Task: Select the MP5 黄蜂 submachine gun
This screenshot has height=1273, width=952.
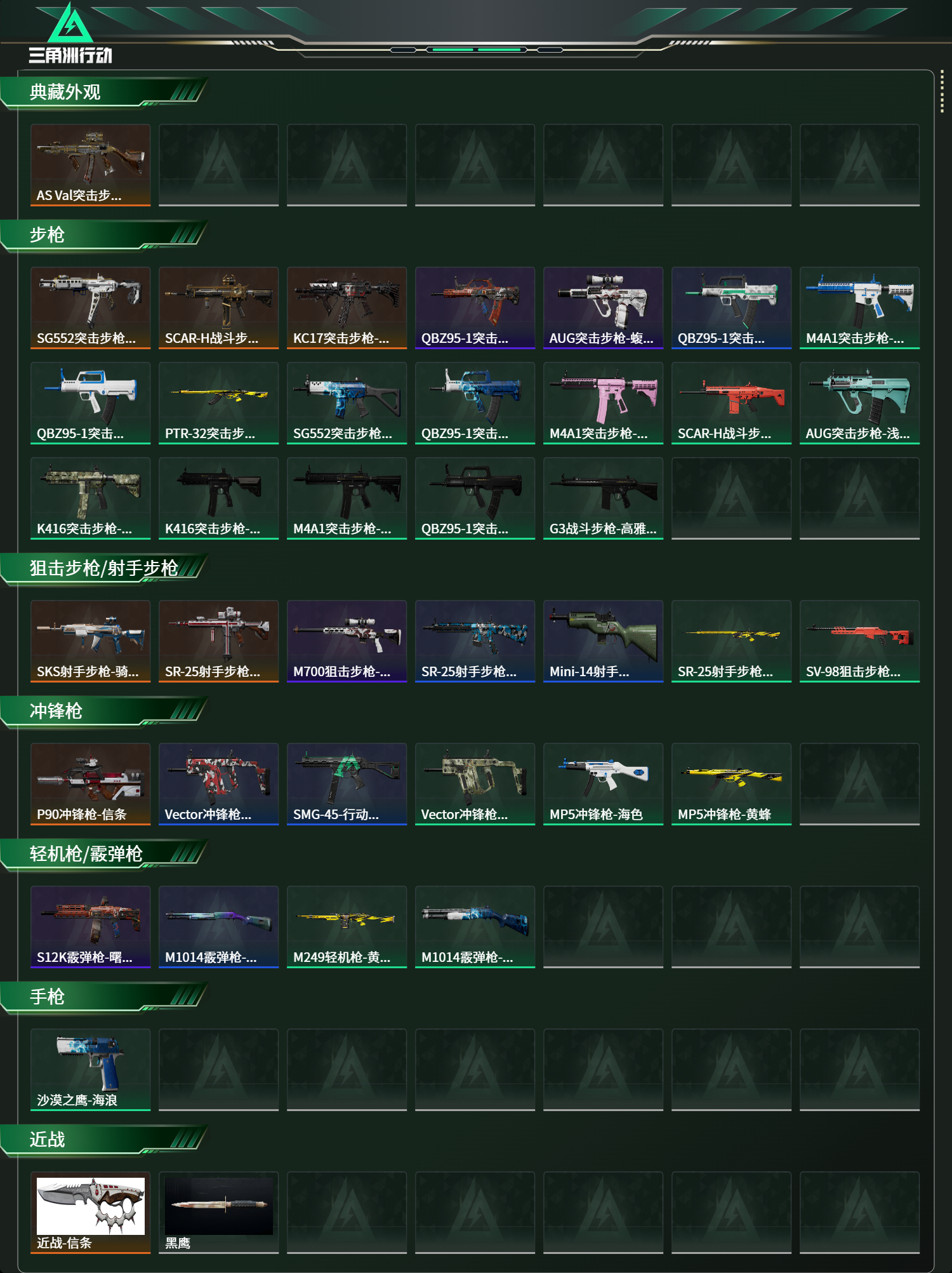Action: [731, 784]
